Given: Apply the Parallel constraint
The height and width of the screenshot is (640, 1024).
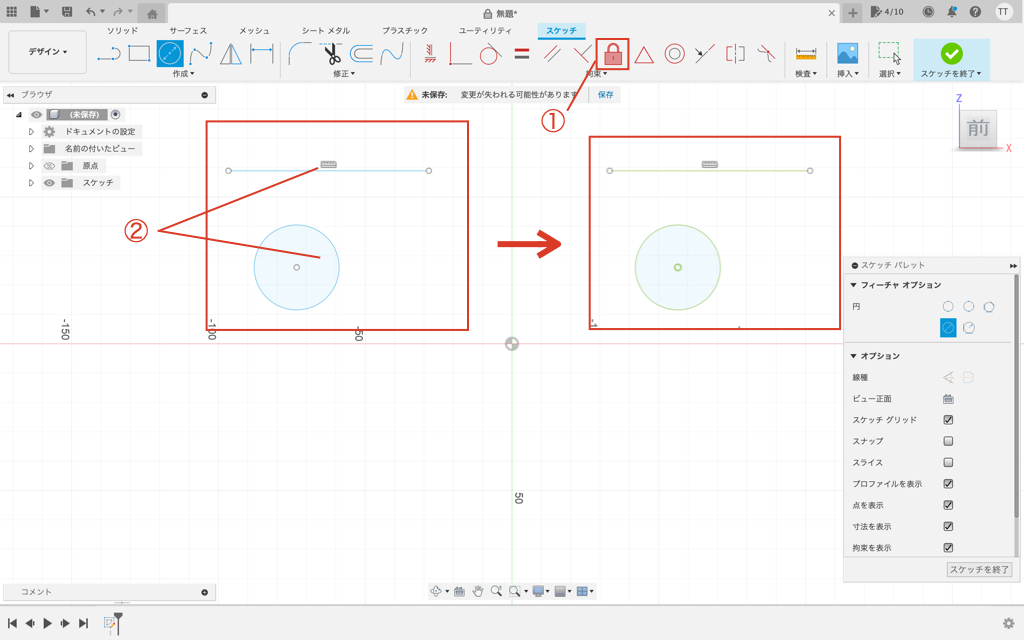Looking at the screenshot, I should [552, 54].
